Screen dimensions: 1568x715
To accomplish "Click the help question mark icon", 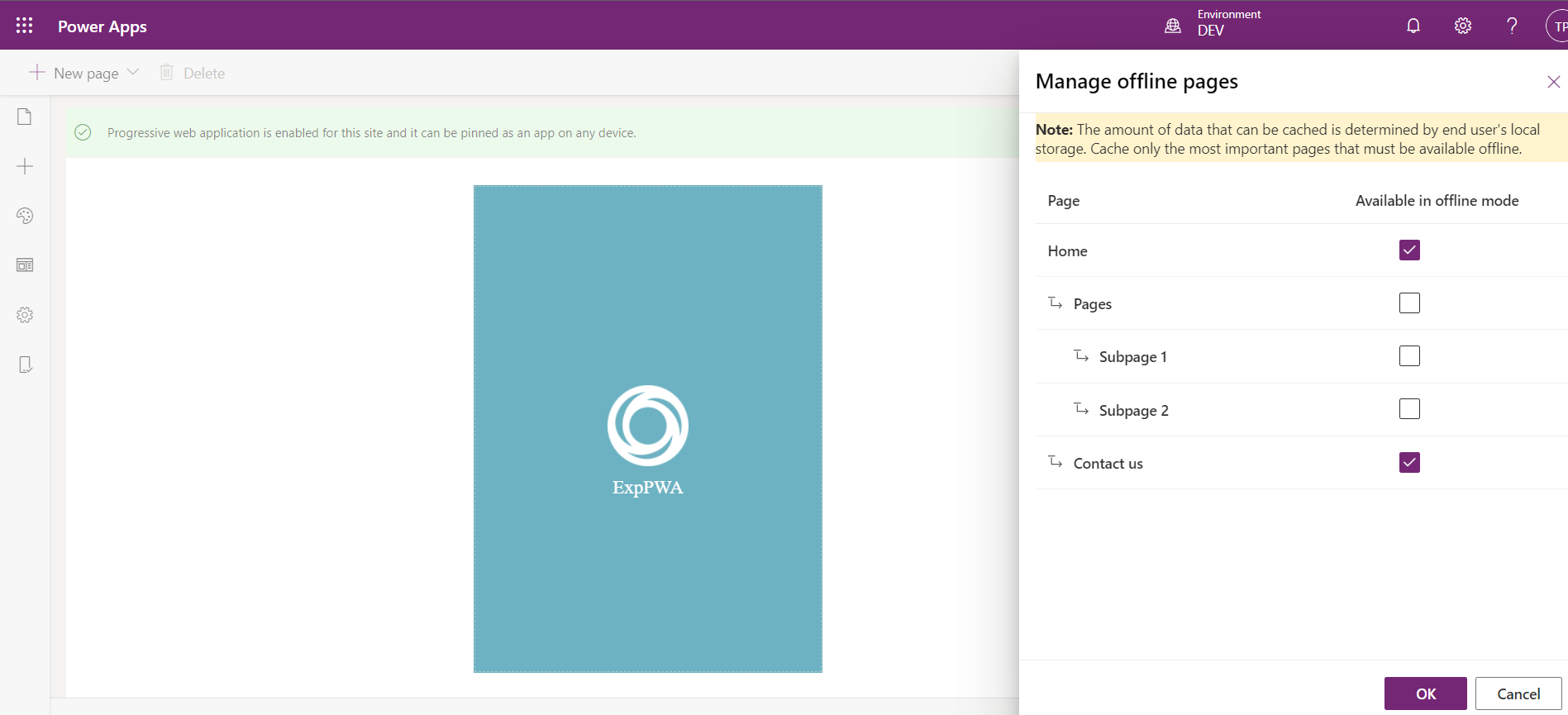I will pyautogui.click(x=1512, y=26).
